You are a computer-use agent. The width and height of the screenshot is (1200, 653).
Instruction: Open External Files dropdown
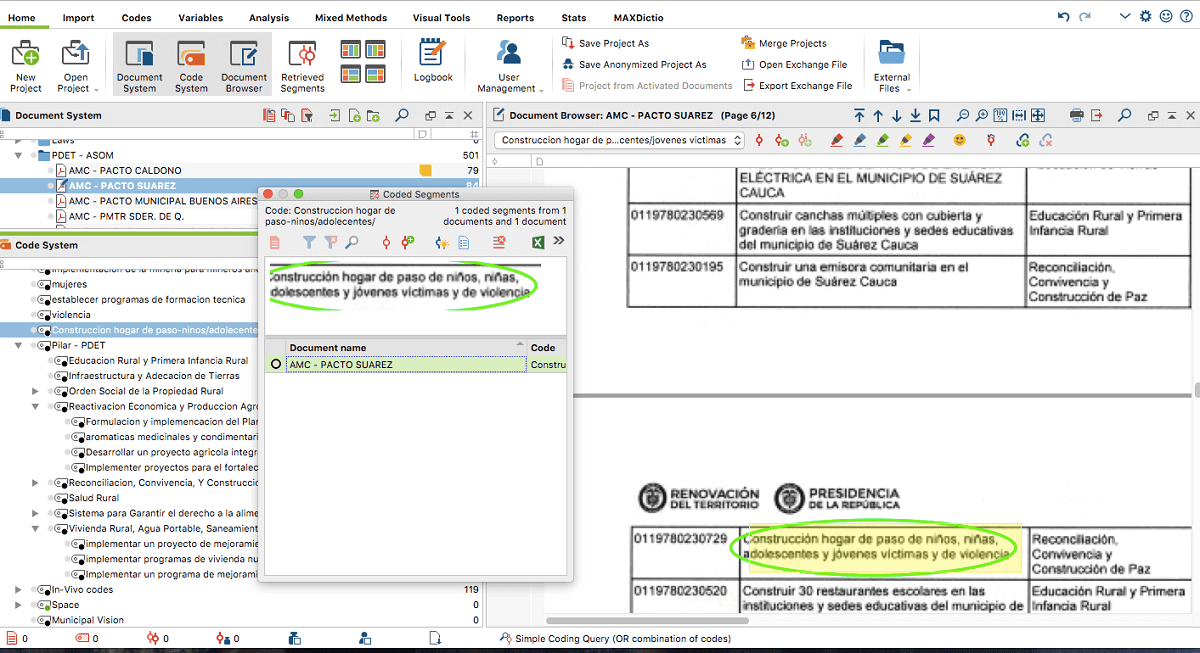(891, 66)
